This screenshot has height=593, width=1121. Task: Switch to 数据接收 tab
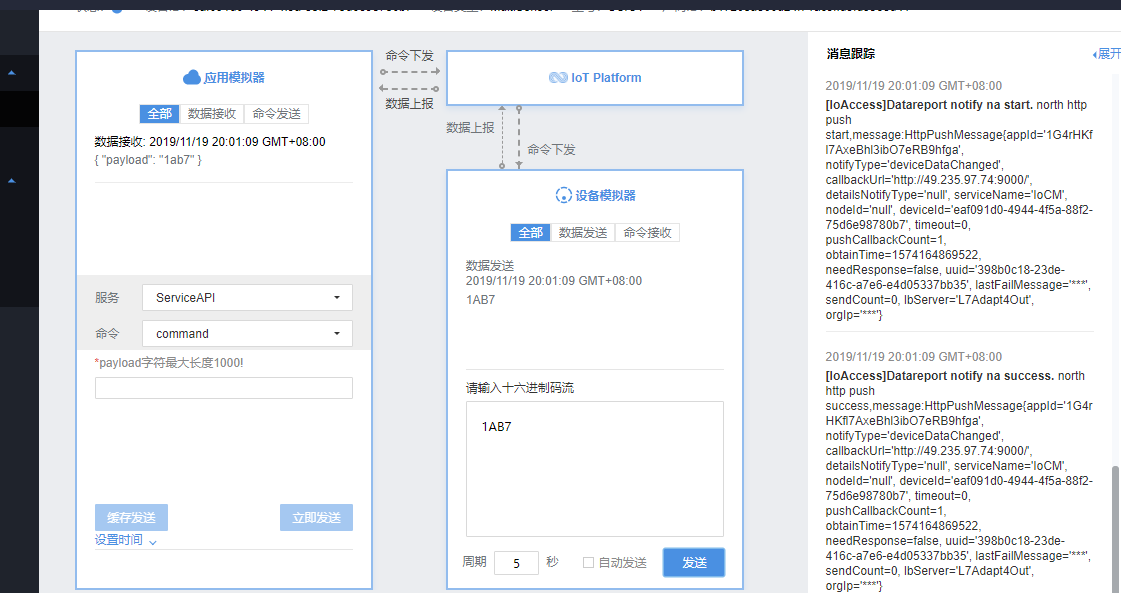pyautogui.click(x=212, y=114)
